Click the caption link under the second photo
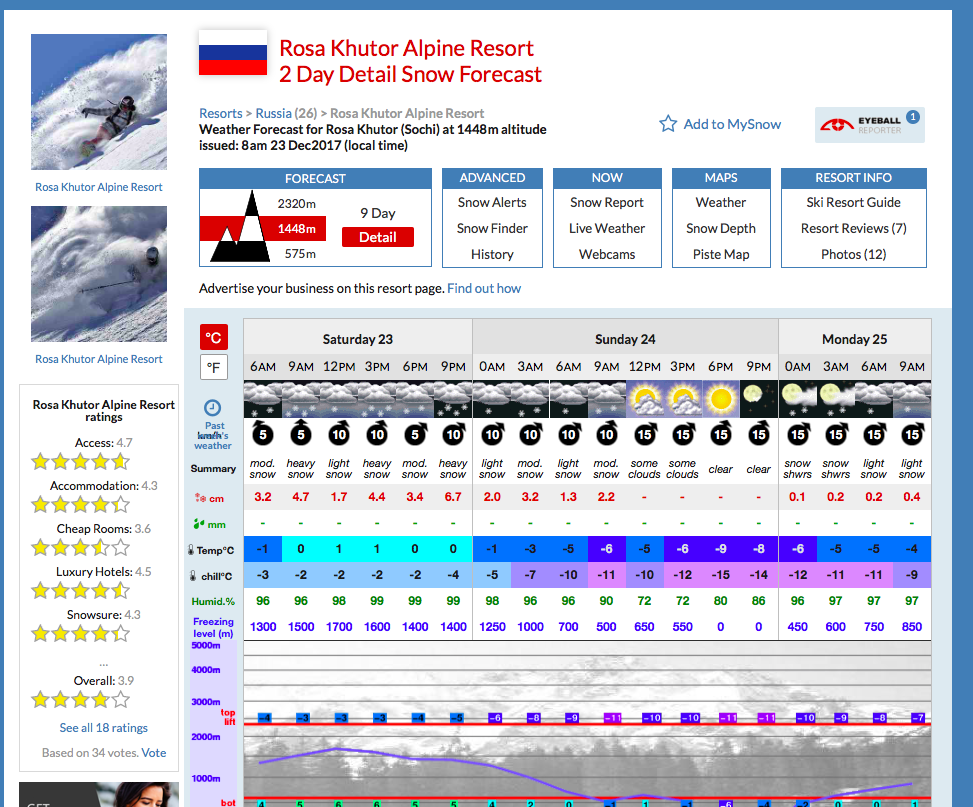The image size is (973, 807). [99, 359]
